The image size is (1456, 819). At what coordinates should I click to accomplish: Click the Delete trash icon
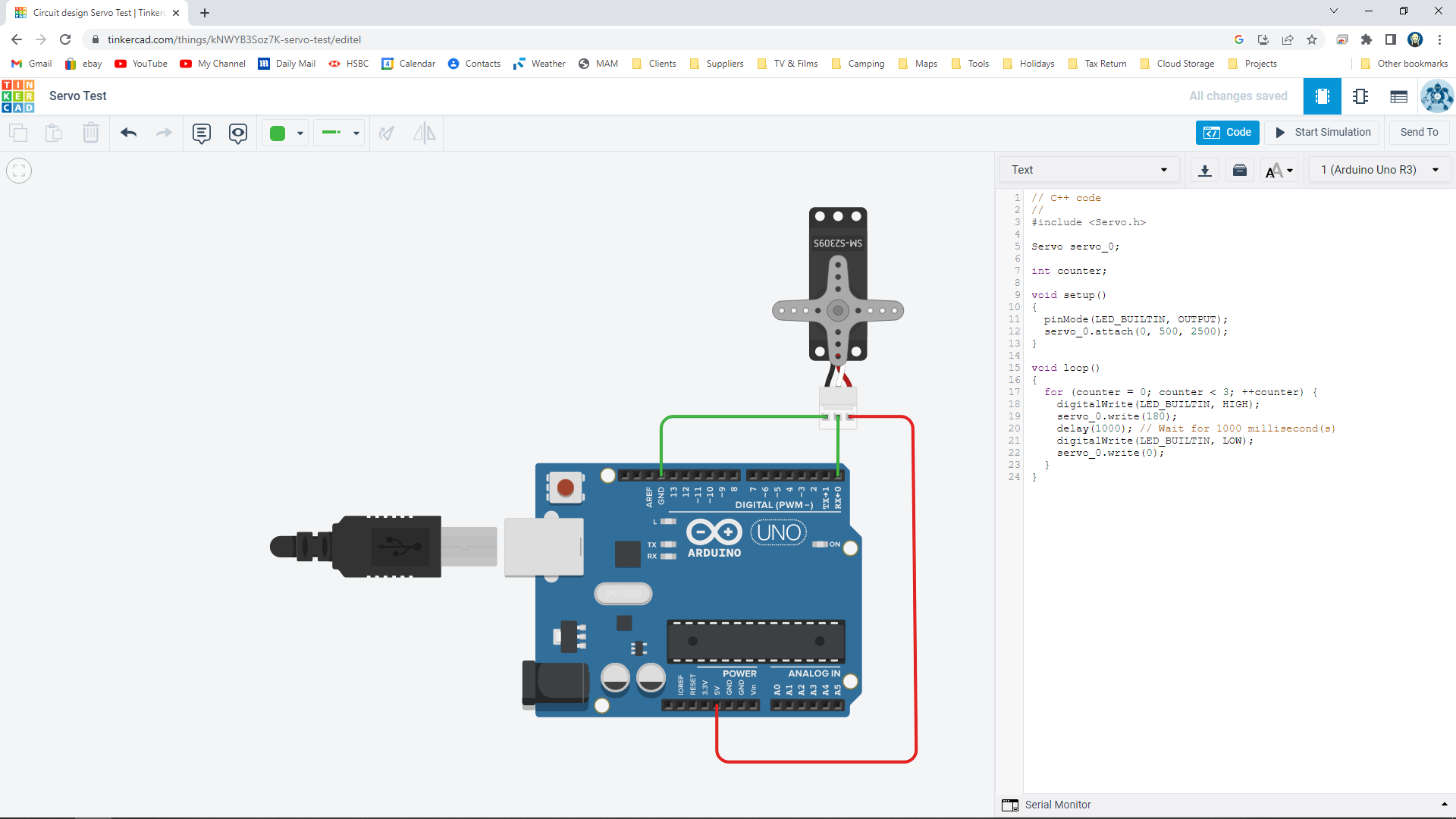[91, 133]
